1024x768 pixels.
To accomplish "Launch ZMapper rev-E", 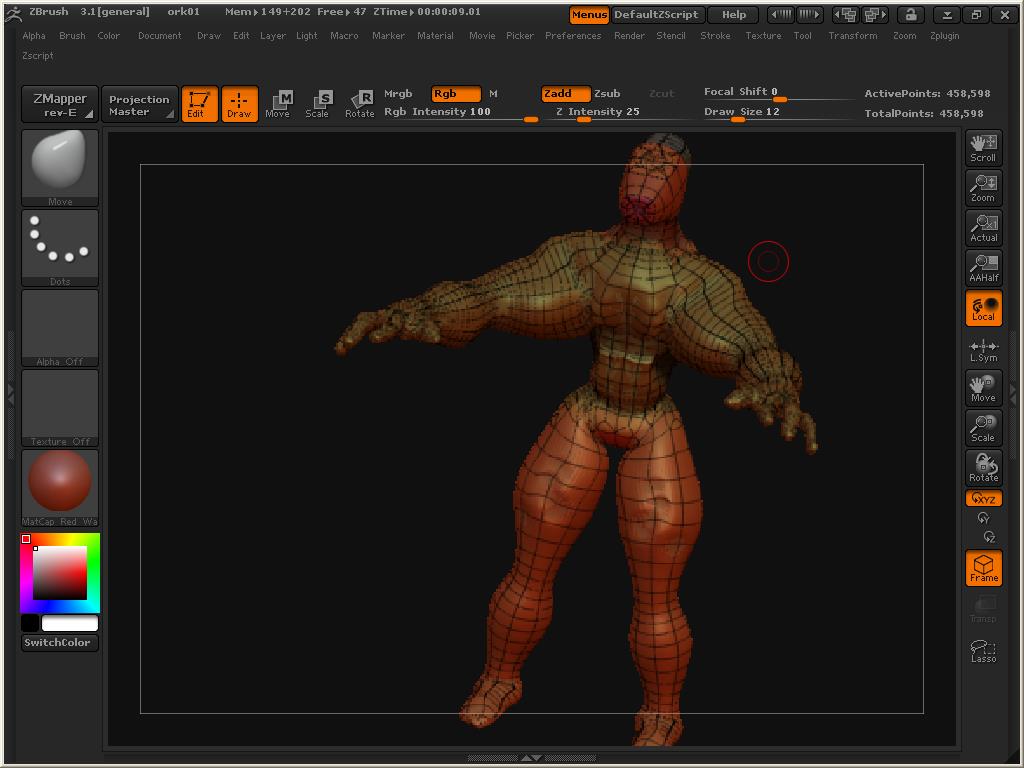I will tap(59, 104).
